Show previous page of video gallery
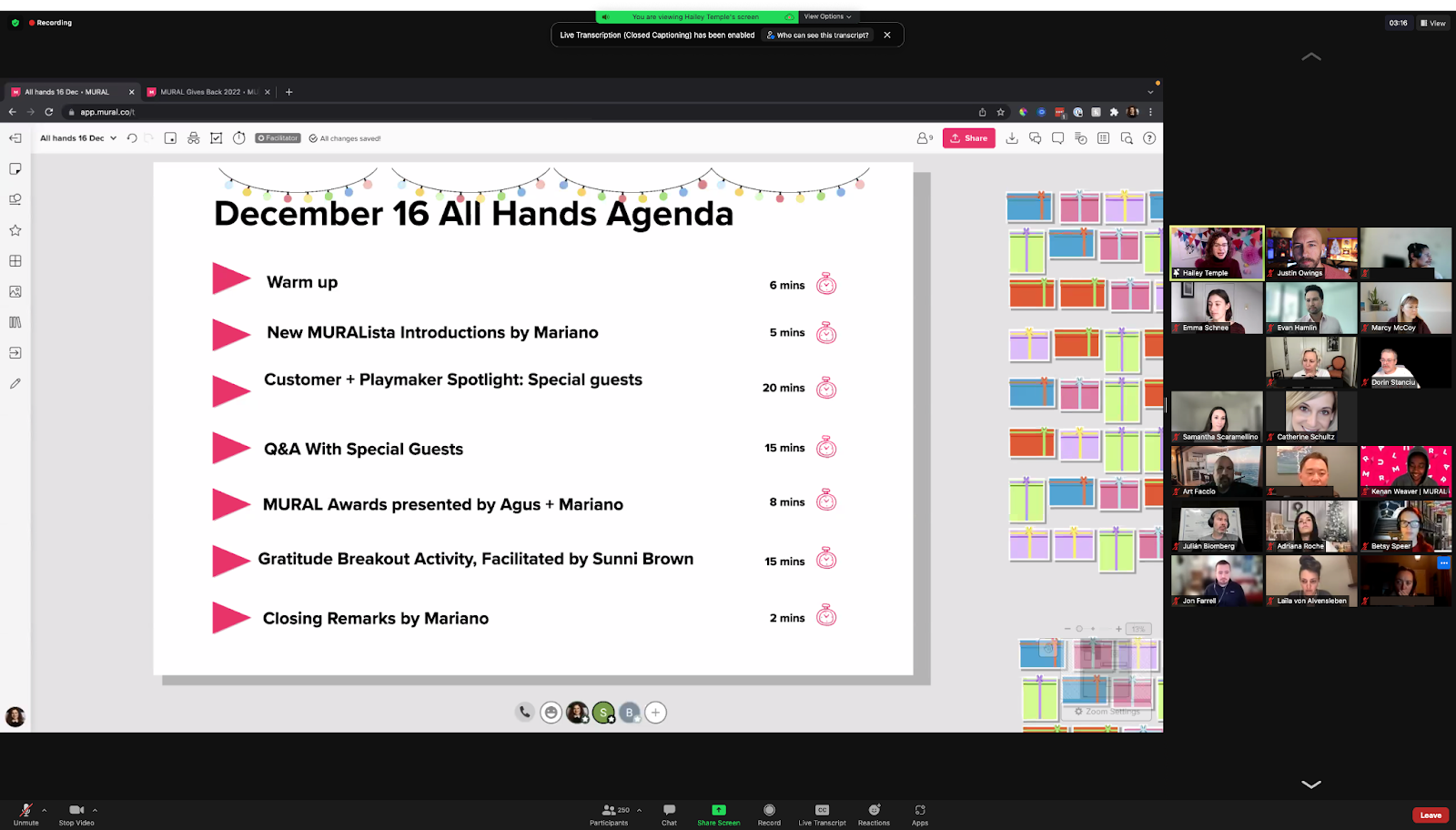This screenshot has width=1456, height=830. 1311,56
